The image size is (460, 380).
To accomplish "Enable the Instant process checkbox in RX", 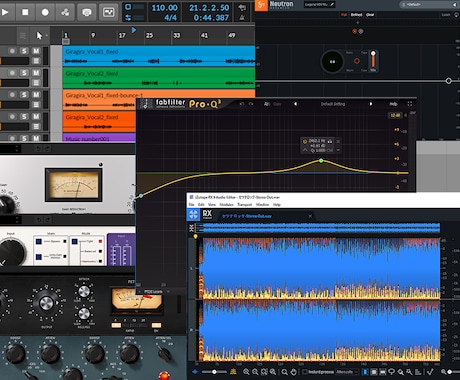I will [x=304, y=372].
